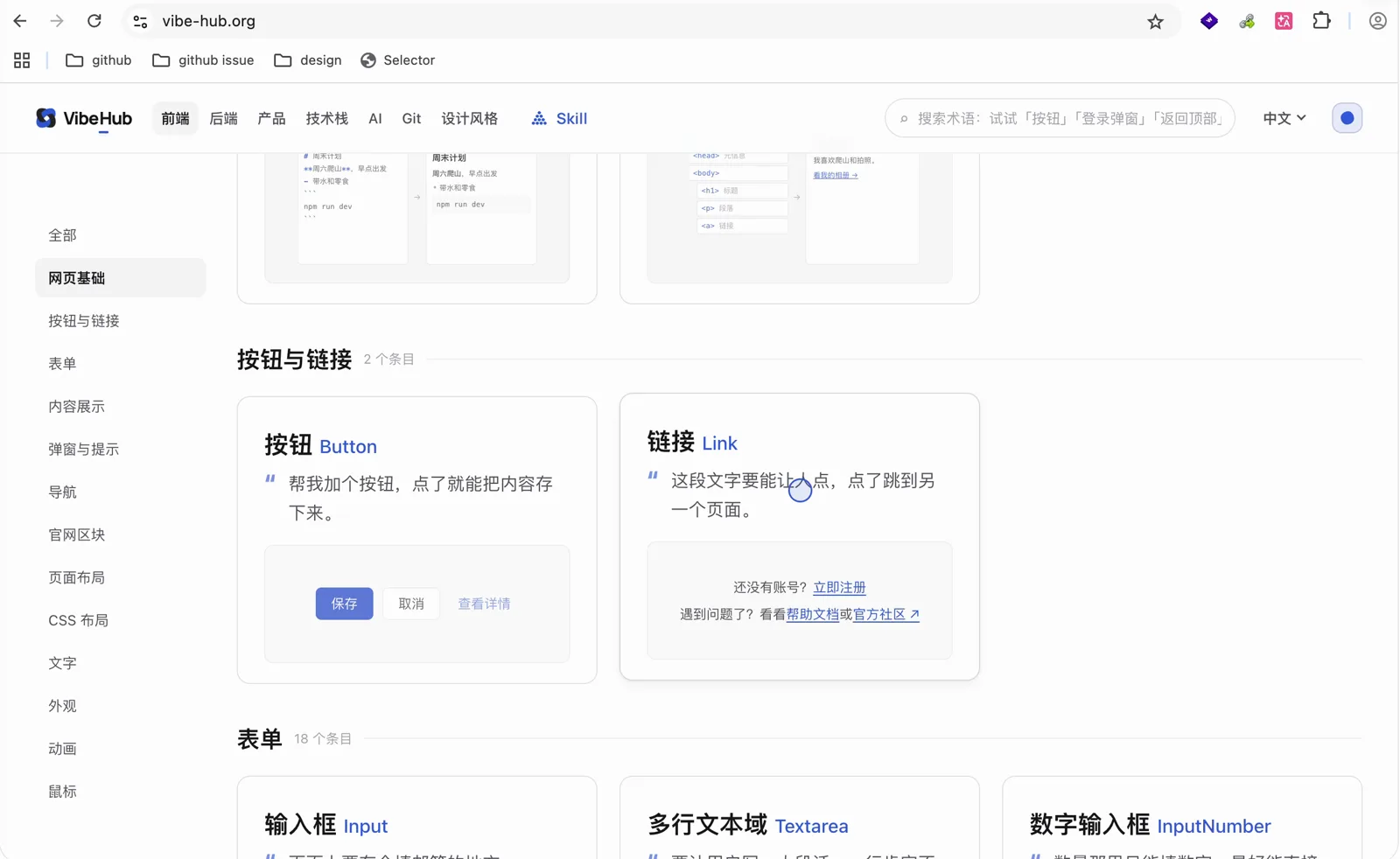Select 动画 in the sidebar

121,749
